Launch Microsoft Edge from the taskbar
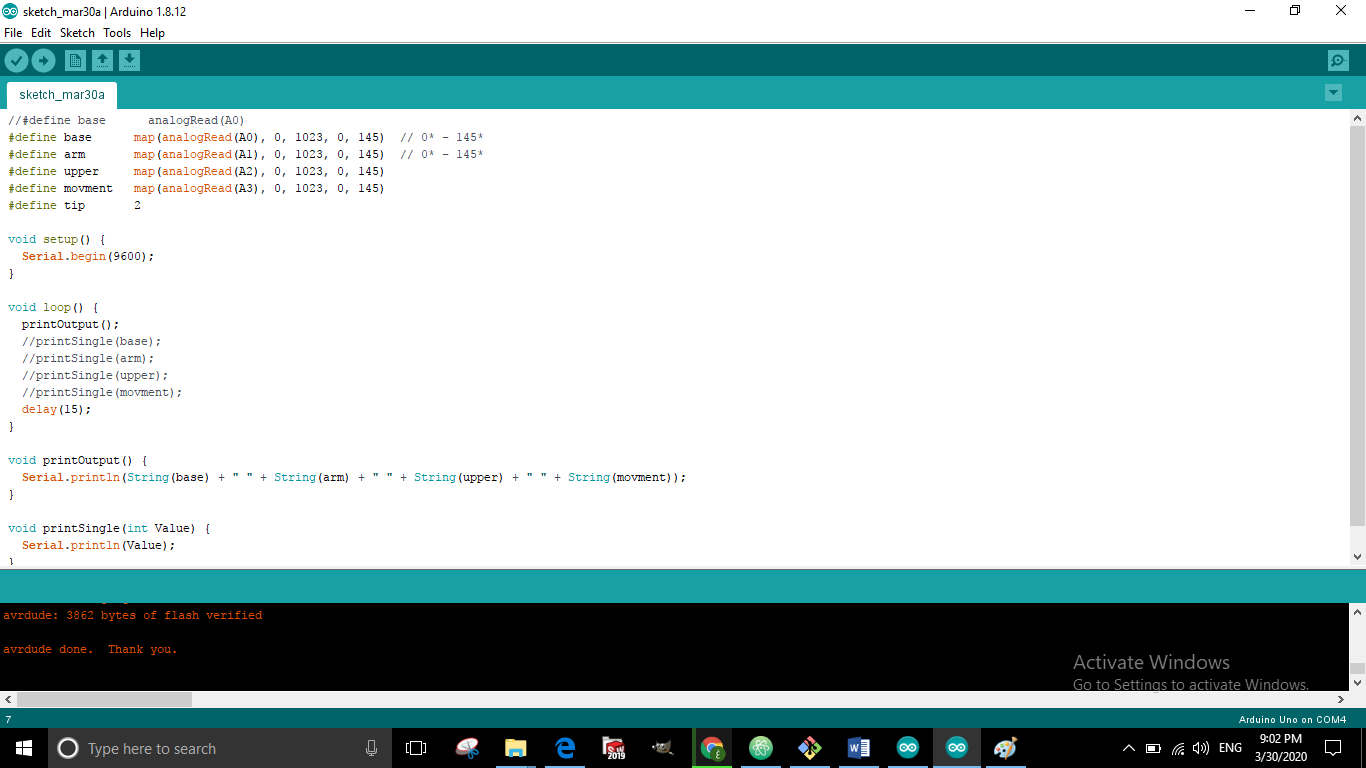This screenshot has width=1366, height=768. pos(565,748)
